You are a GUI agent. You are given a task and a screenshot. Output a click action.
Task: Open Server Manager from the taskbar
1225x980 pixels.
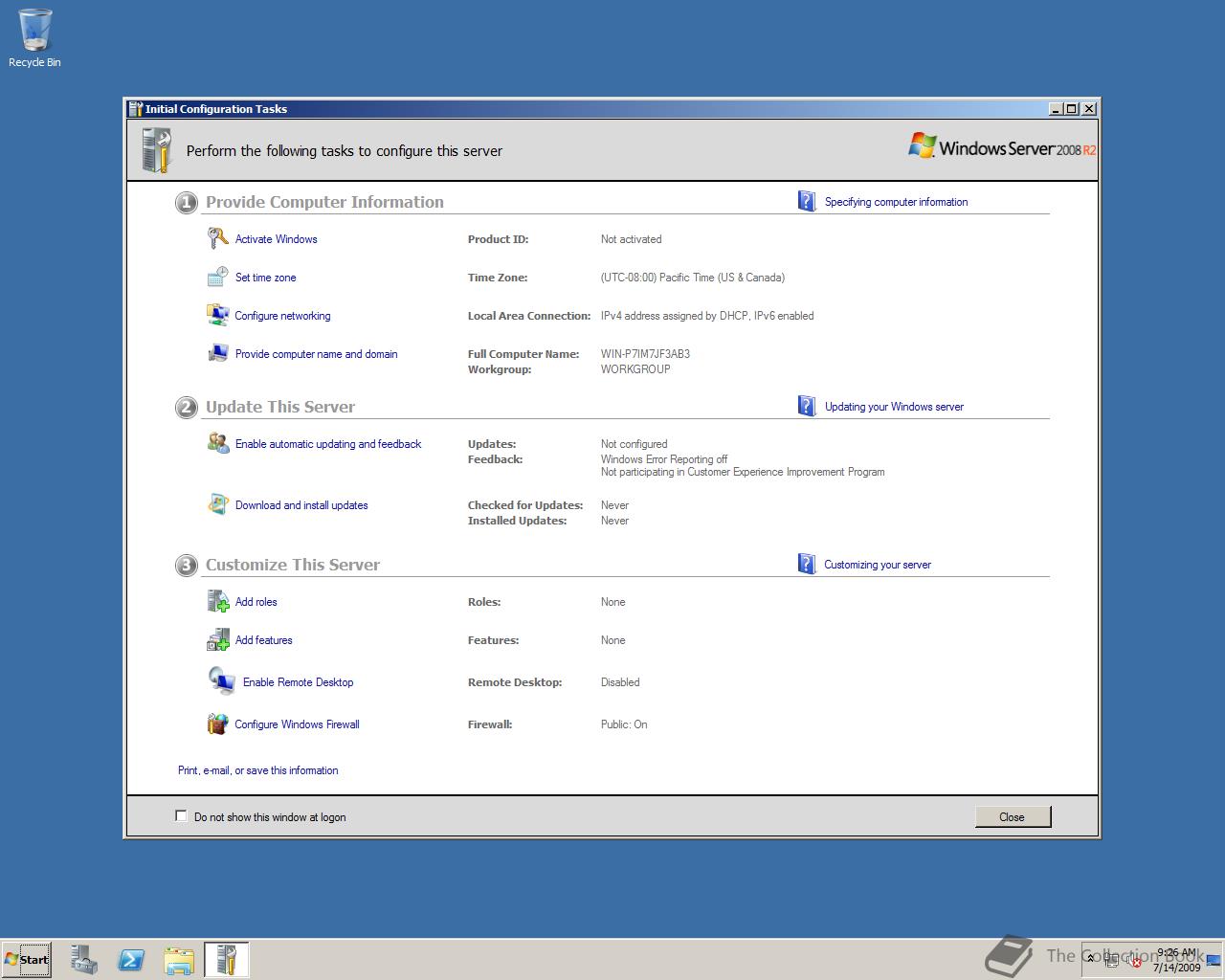pos(84,960)
